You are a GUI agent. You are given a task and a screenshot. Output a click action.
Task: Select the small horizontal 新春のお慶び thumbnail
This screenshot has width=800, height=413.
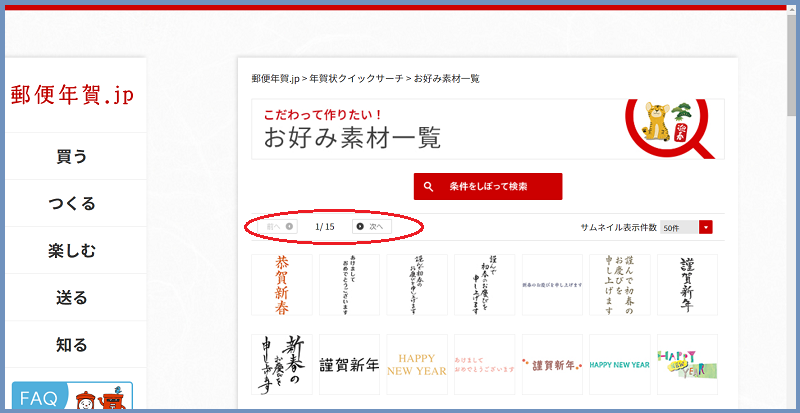click(552, 285)
